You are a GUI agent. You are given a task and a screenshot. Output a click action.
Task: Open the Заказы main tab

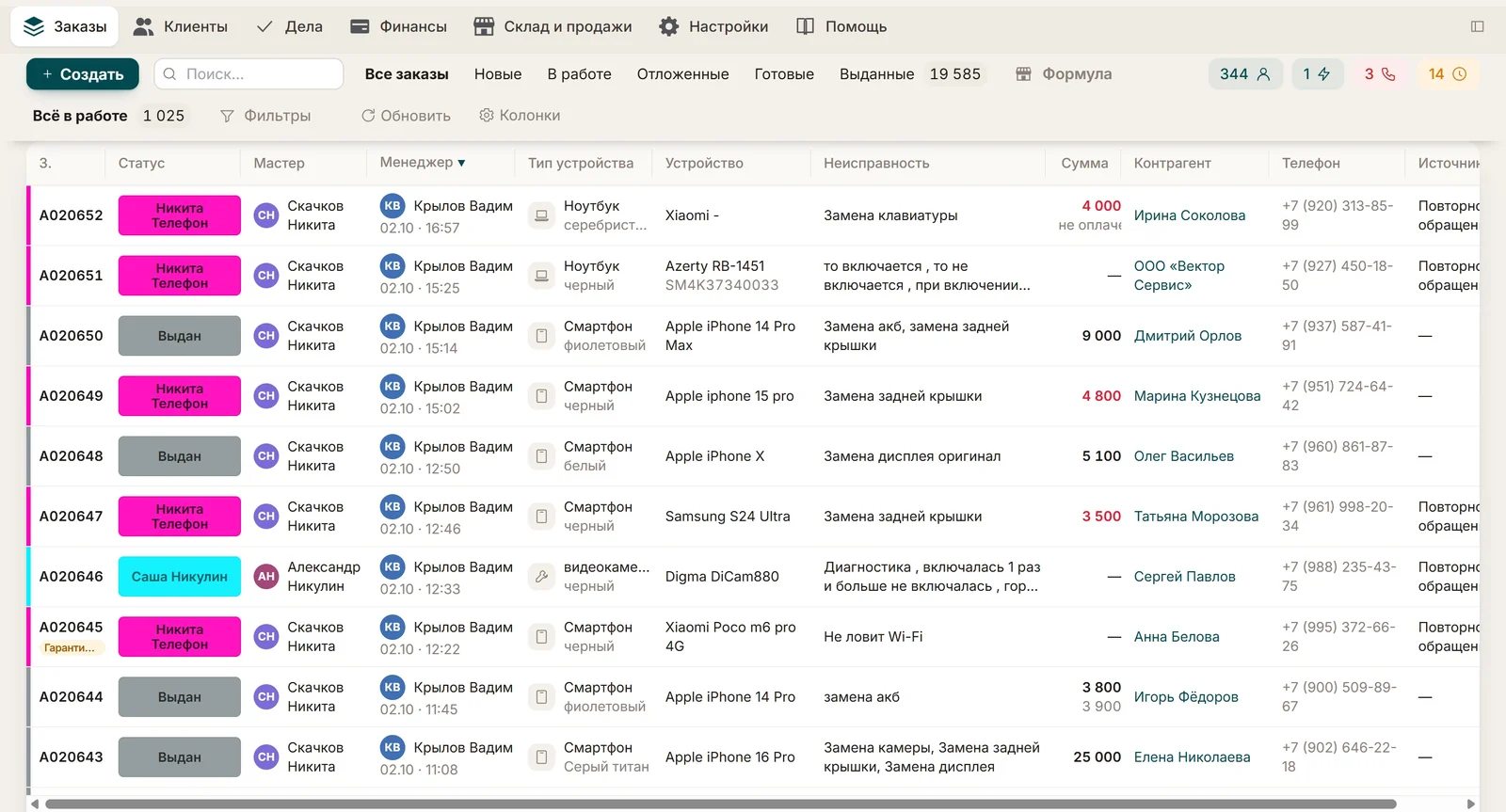point(65,26)
